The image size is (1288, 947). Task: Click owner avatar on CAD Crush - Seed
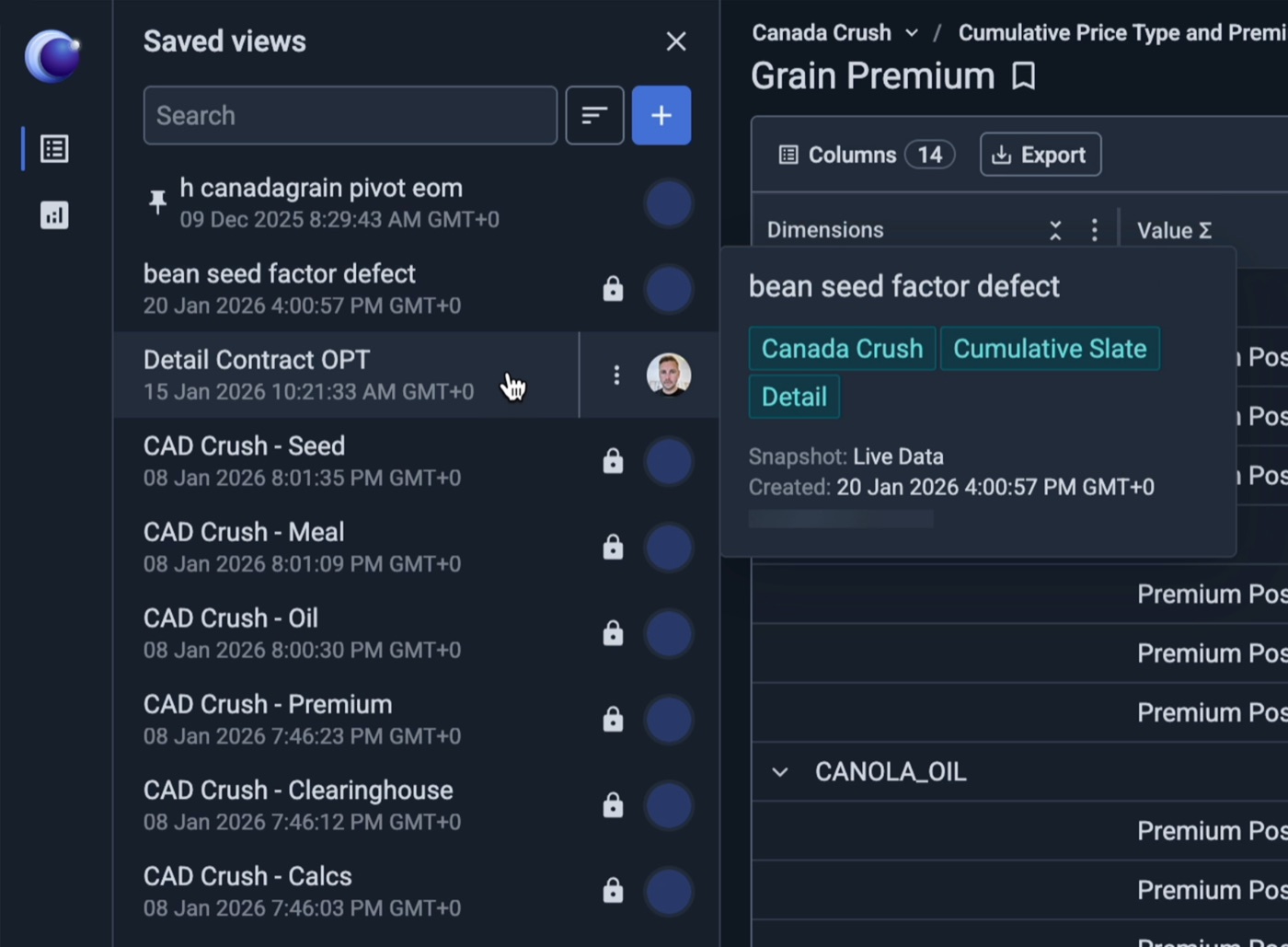[669, 461]
